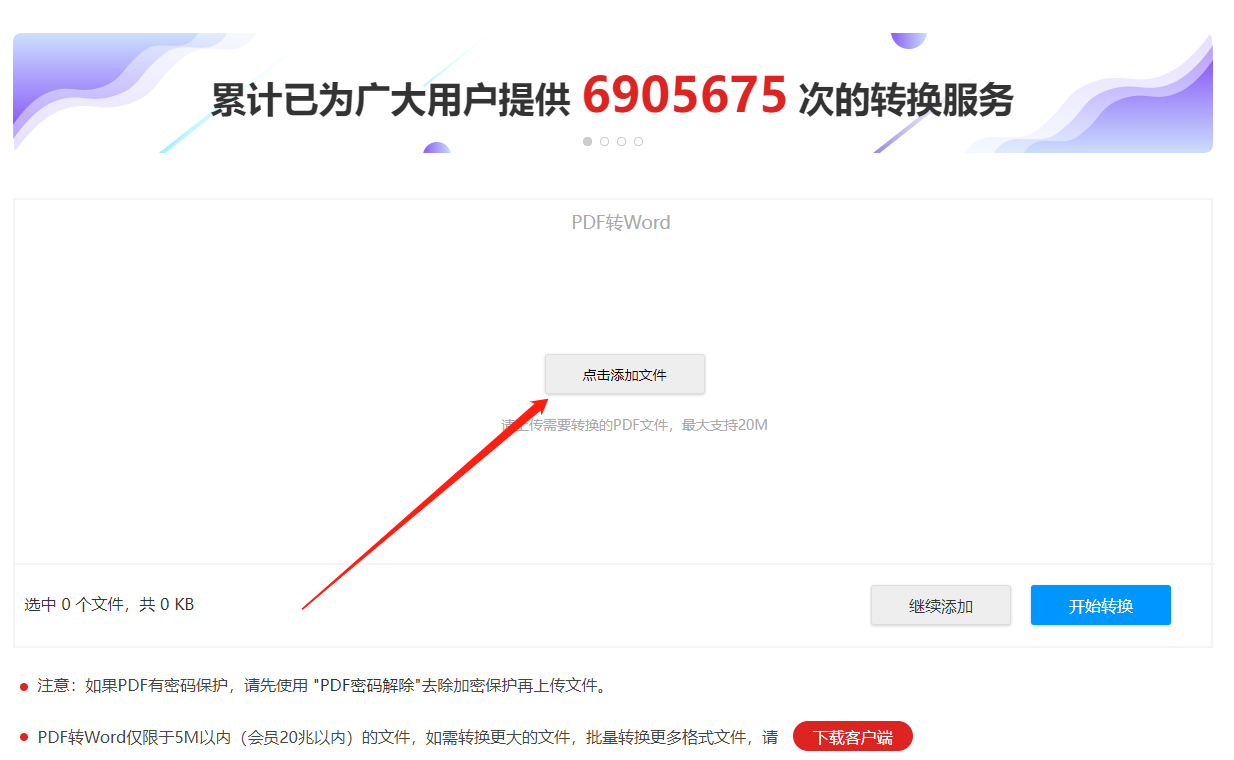Switch to the second banner carousel dot

point(604,141)
